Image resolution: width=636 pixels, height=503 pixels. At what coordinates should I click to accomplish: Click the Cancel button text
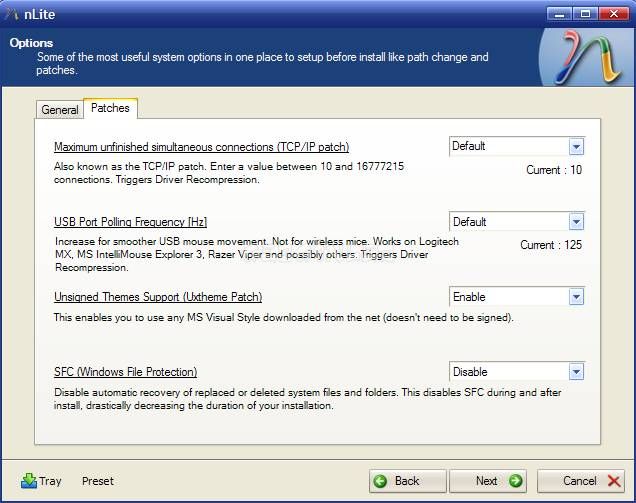pyautogui.click(x=580, y=481)
